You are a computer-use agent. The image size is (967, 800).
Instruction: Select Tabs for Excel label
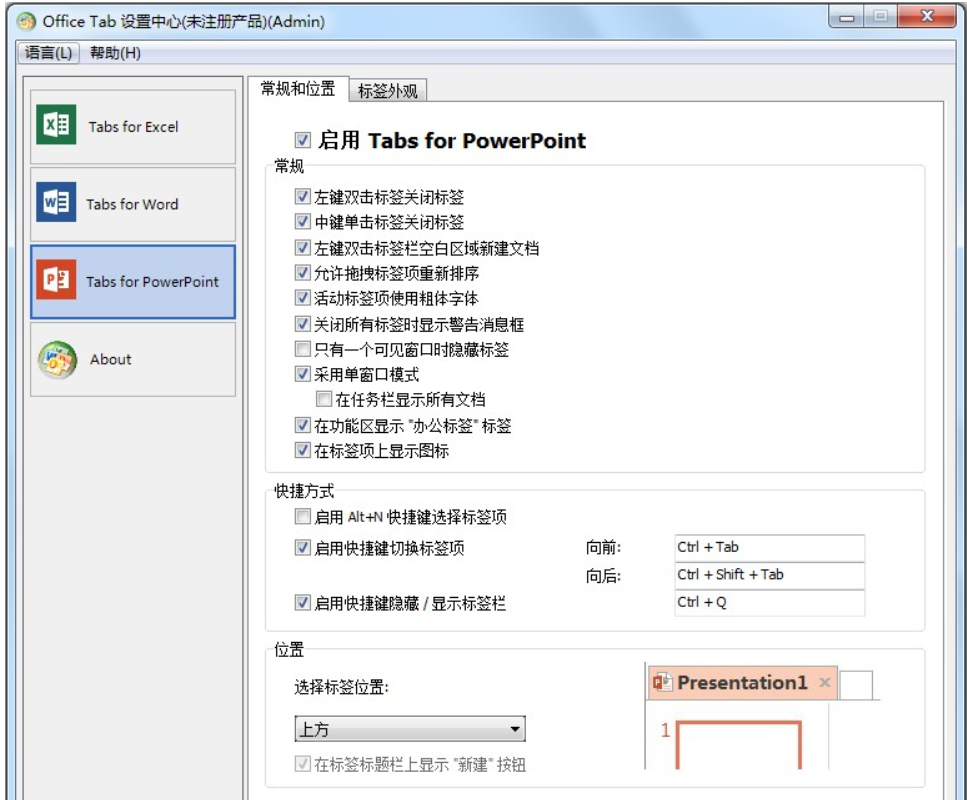point(133,126)
